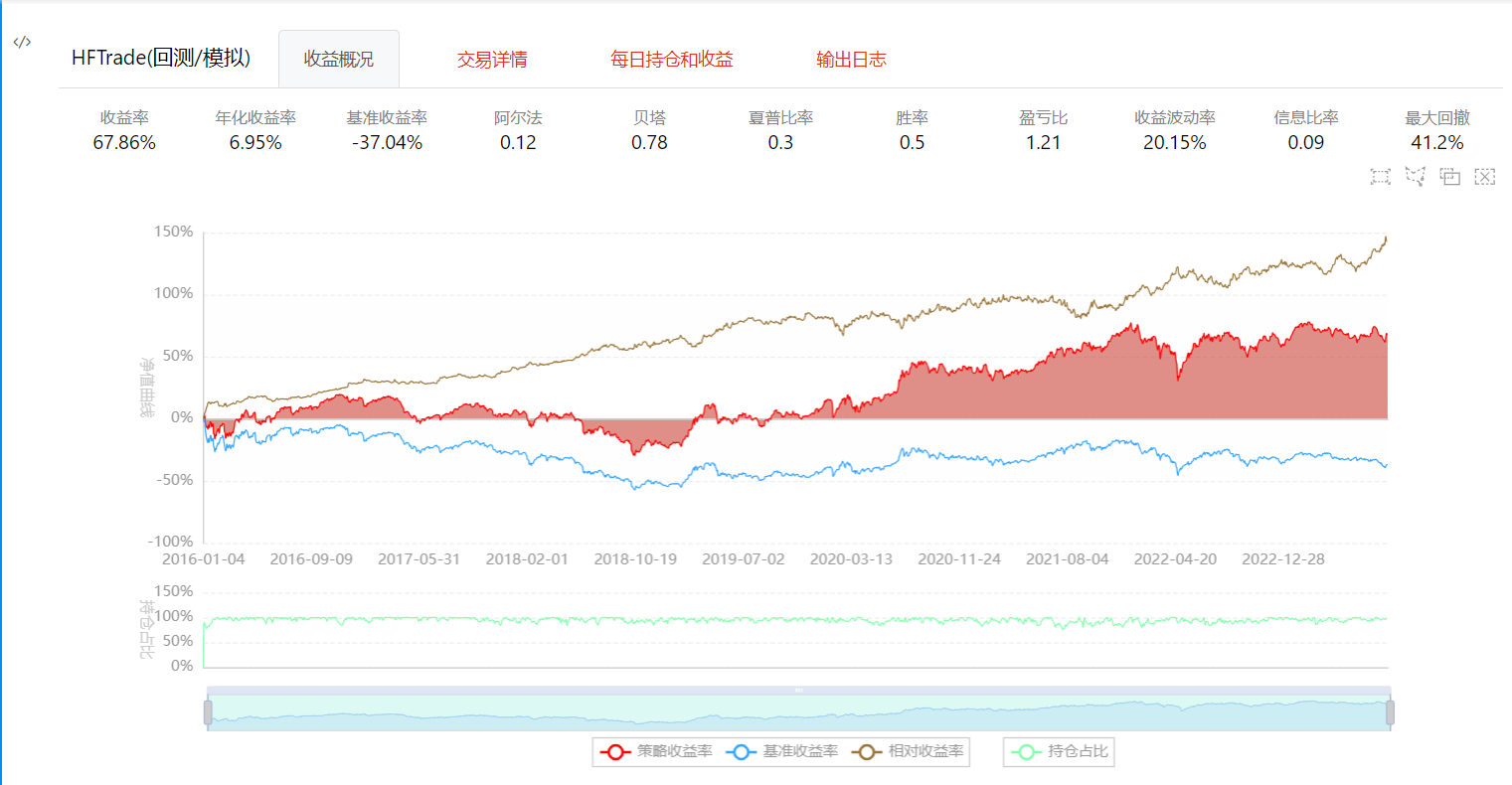Click the 收益波动率 label
The width and height of the screenshot is (1512, 785).
click(x=1174, y=118)
